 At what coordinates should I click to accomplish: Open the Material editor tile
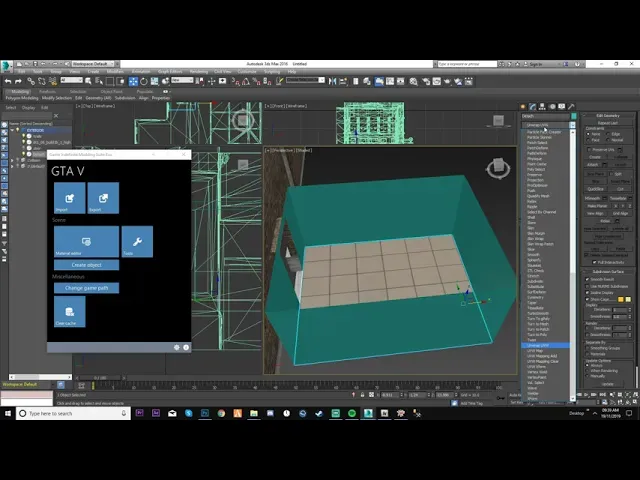click(x=86, y=241)
